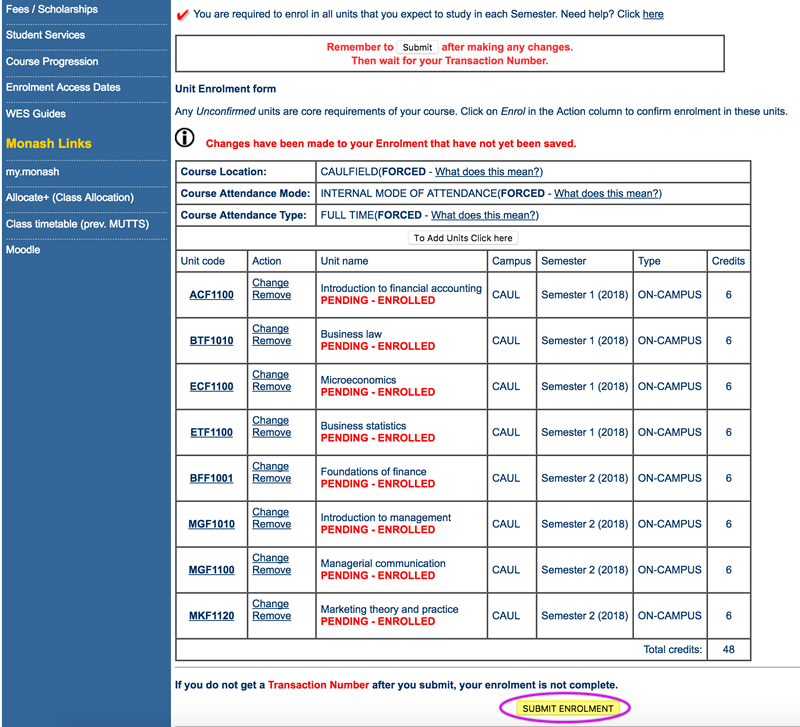800x727 pixels.
Task: Open Class timetable (prev. MUTTS) link
Action: [x=78, y=224]
